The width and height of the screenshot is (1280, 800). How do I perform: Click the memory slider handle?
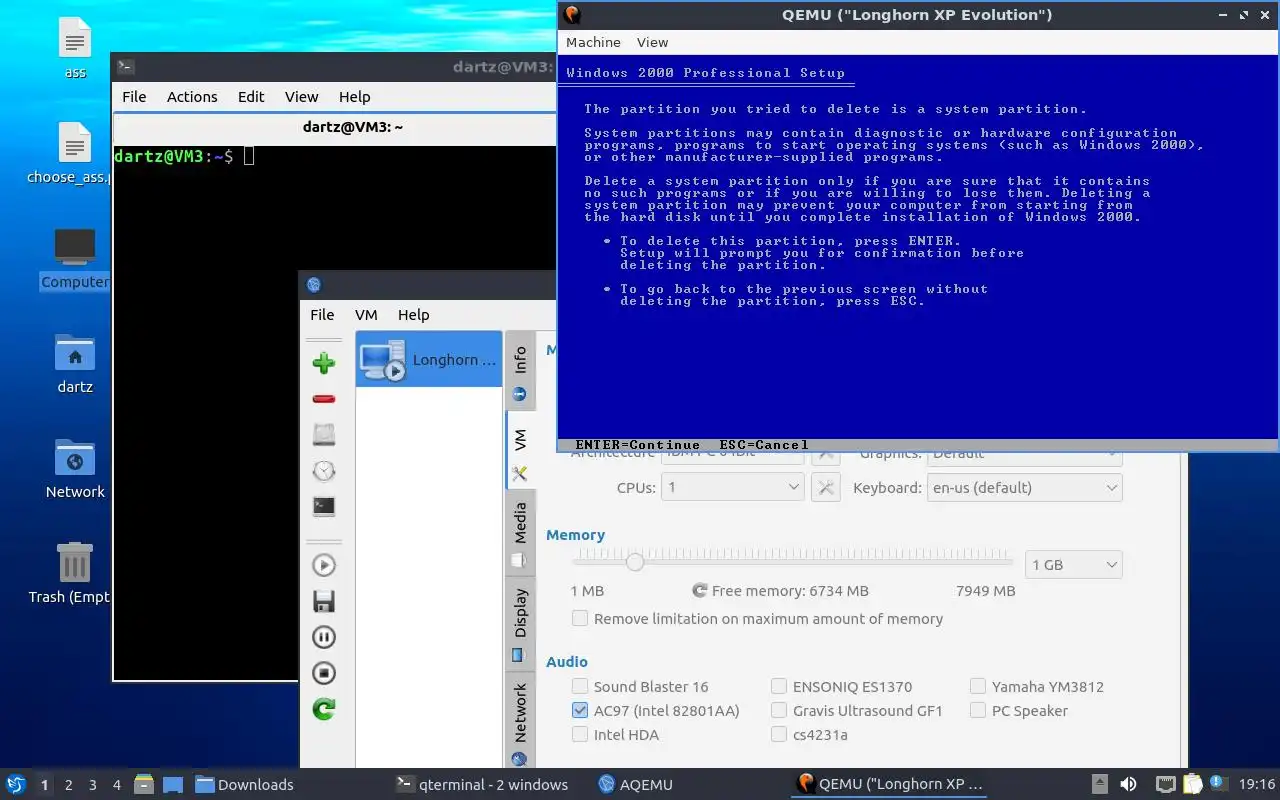point(635,562)
